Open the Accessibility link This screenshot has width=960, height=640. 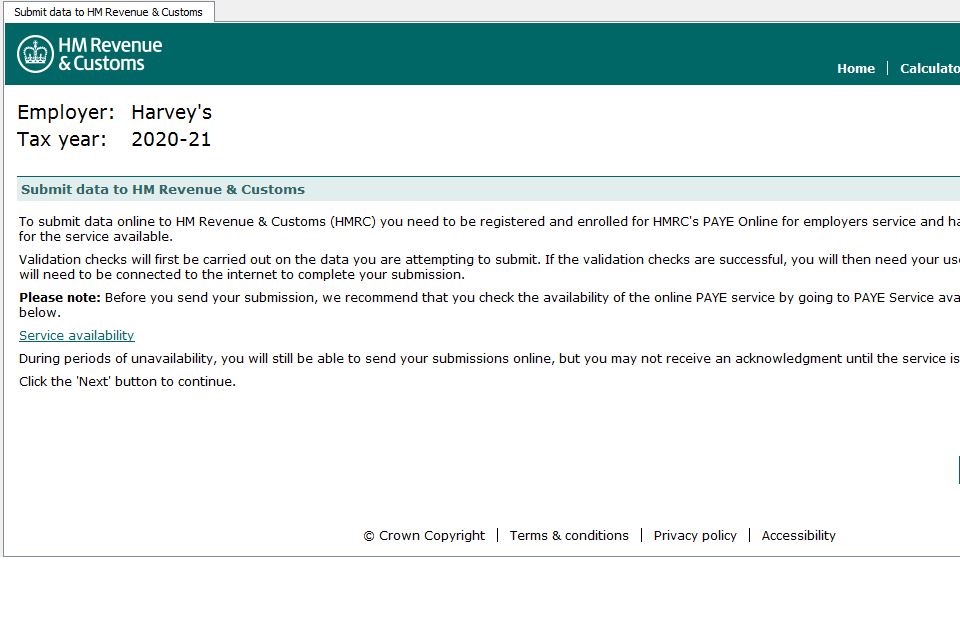(798, 535)
